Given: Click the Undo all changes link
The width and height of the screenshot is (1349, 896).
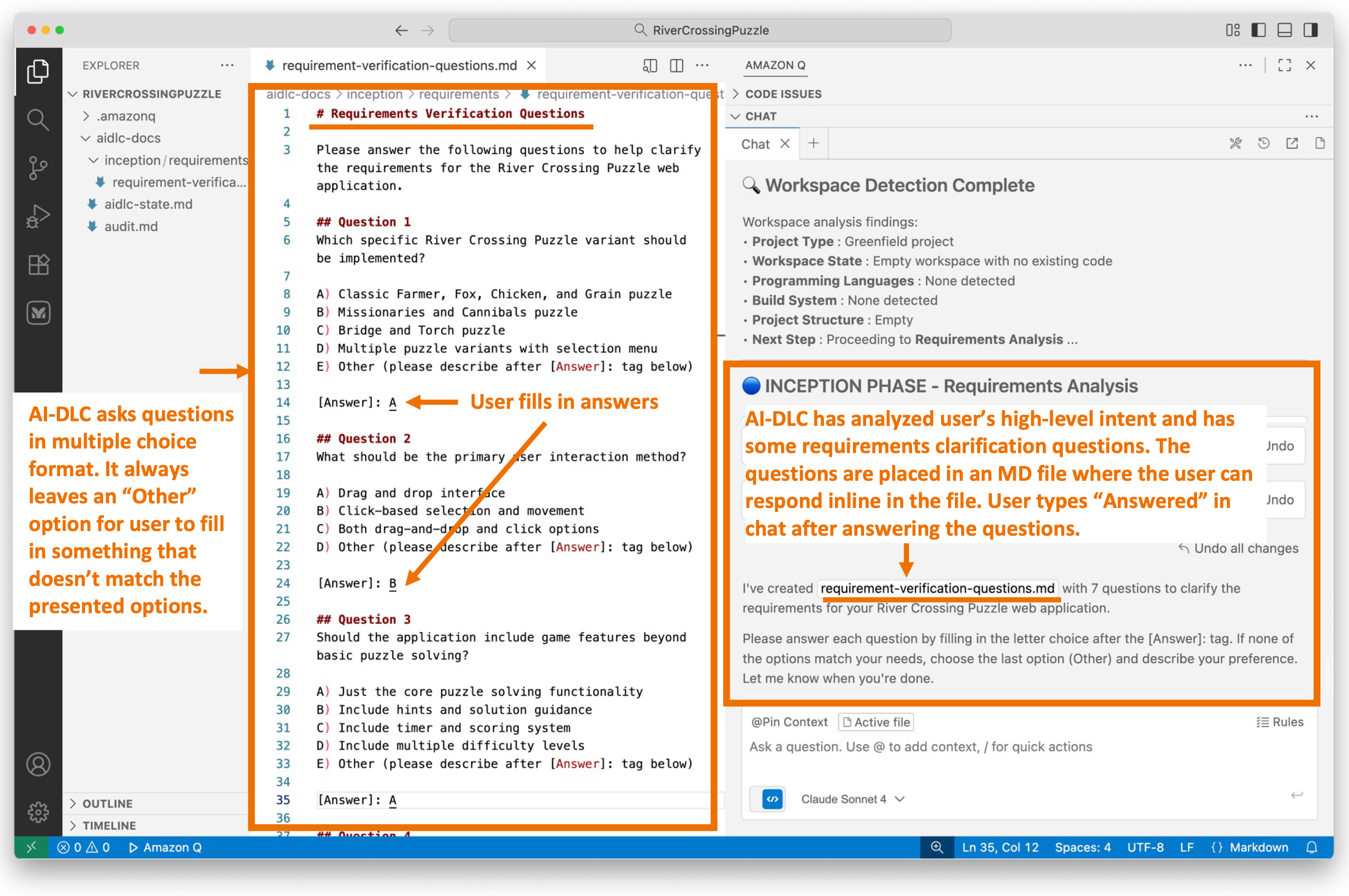Looking at the screenshot, I should (x=1238, y=548).
